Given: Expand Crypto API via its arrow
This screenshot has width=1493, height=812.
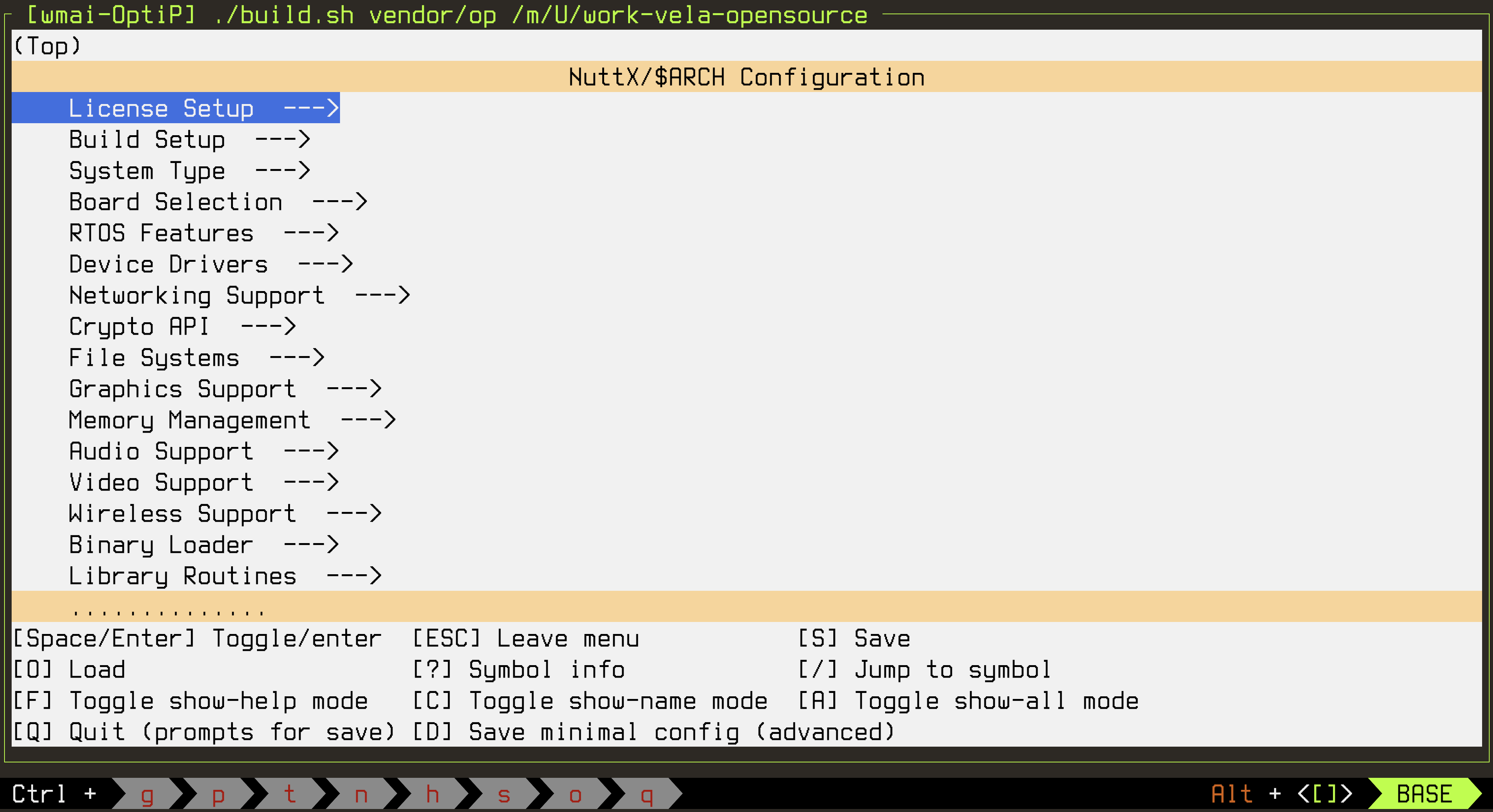Looking at the screenshot, I should click(268, 326).
